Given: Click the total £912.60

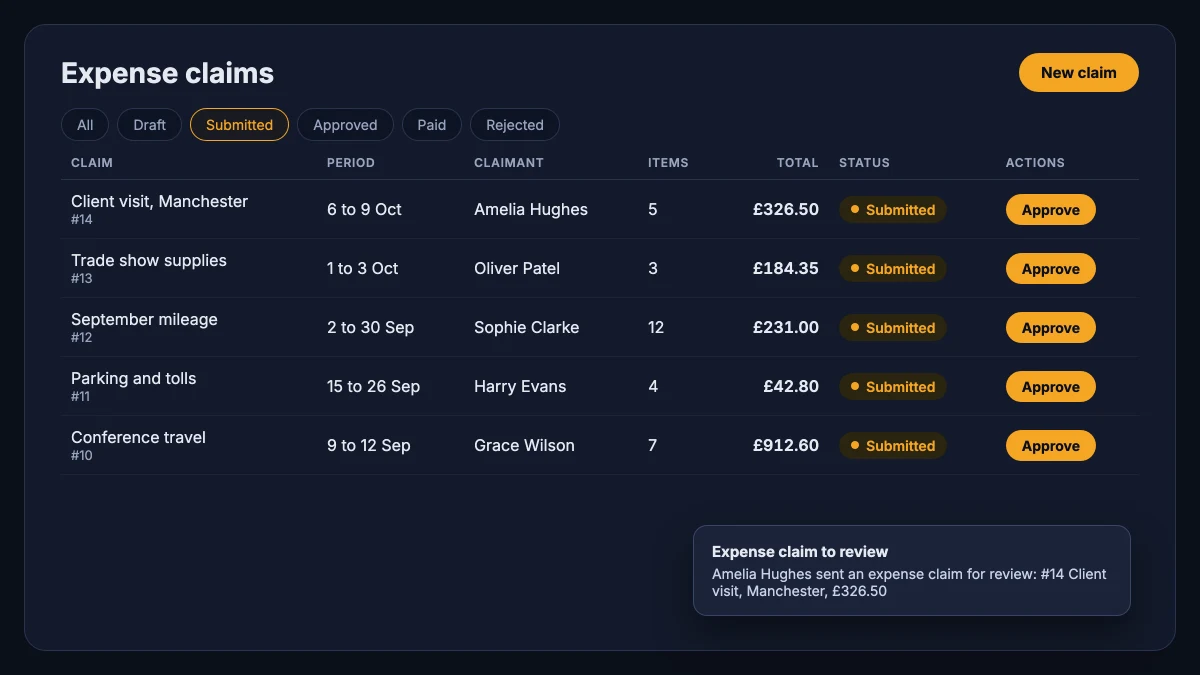Looking at the screenshot, I should pos(786,445).
